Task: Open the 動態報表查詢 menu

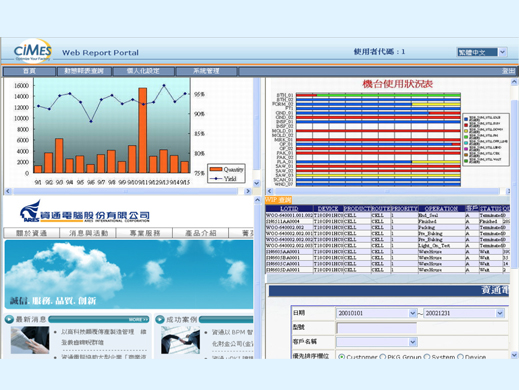Action: click(84, 71)
